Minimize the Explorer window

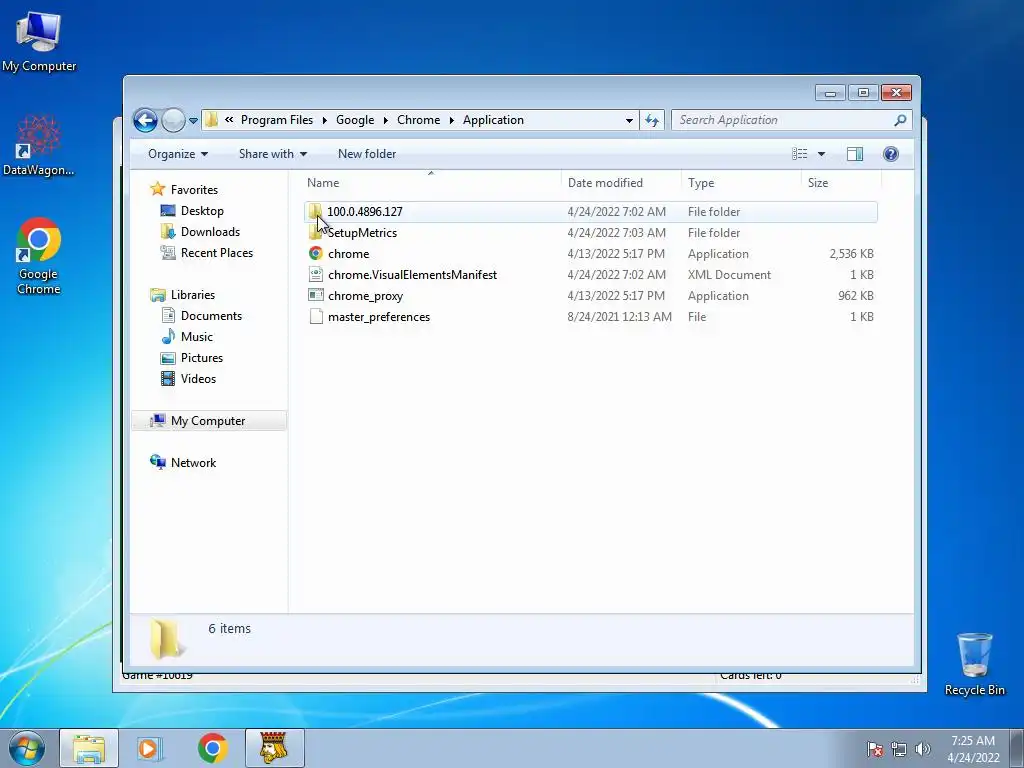tap(830, 93)
